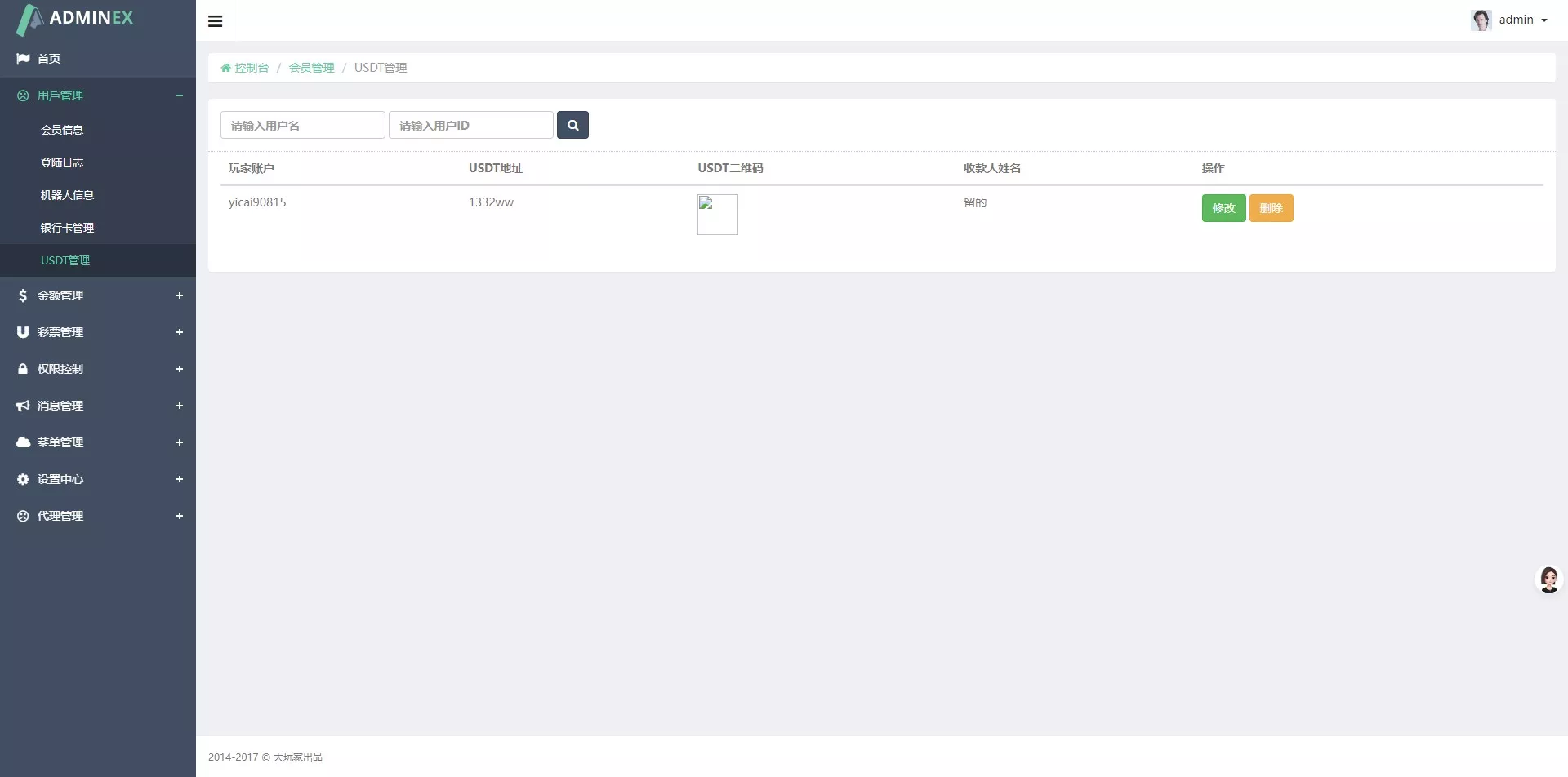Expand the 金额管理 sidebar menu
Image resolution: width=1568 pixels, height=777 pixels.
pos(179,295)
